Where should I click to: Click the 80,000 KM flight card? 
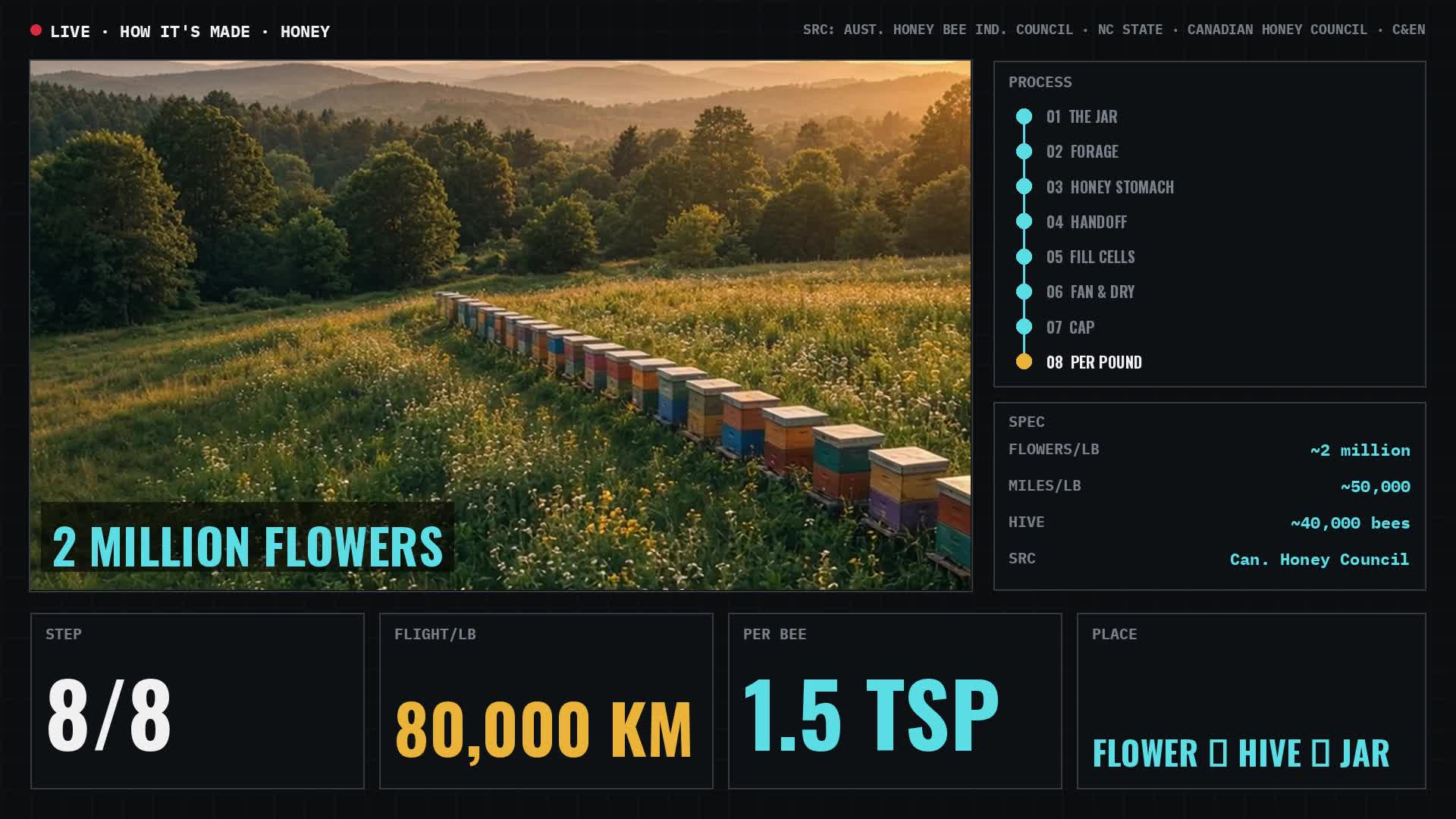pos(546,701)
